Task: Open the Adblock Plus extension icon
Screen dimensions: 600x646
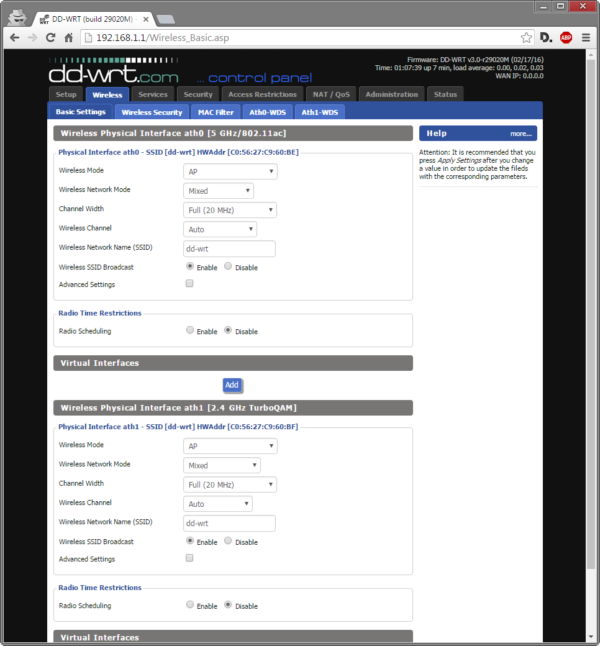Action: pyautogui.click(x=566, y=37)
